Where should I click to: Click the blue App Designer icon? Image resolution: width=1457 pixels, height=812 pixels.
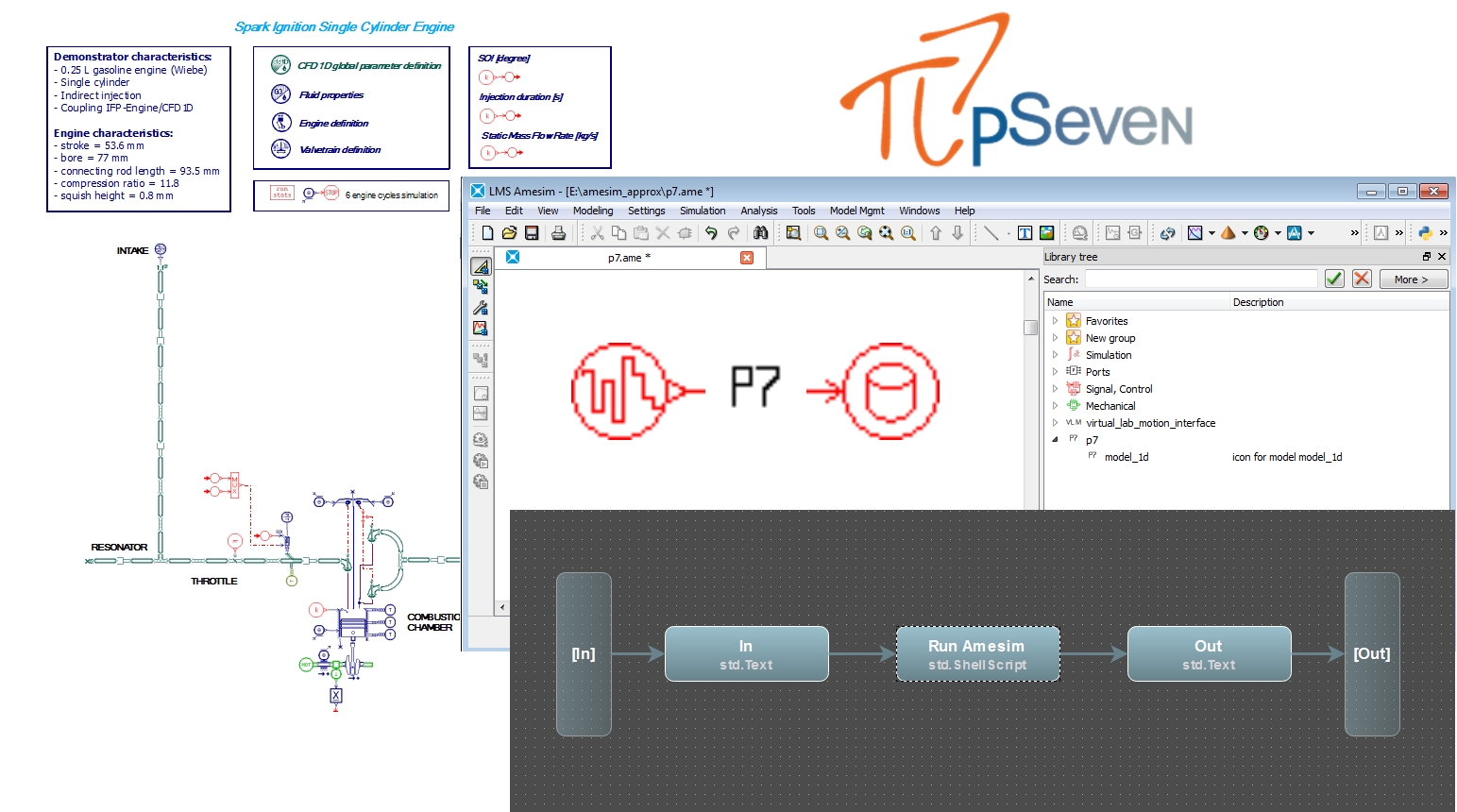tap(1294, 233)
